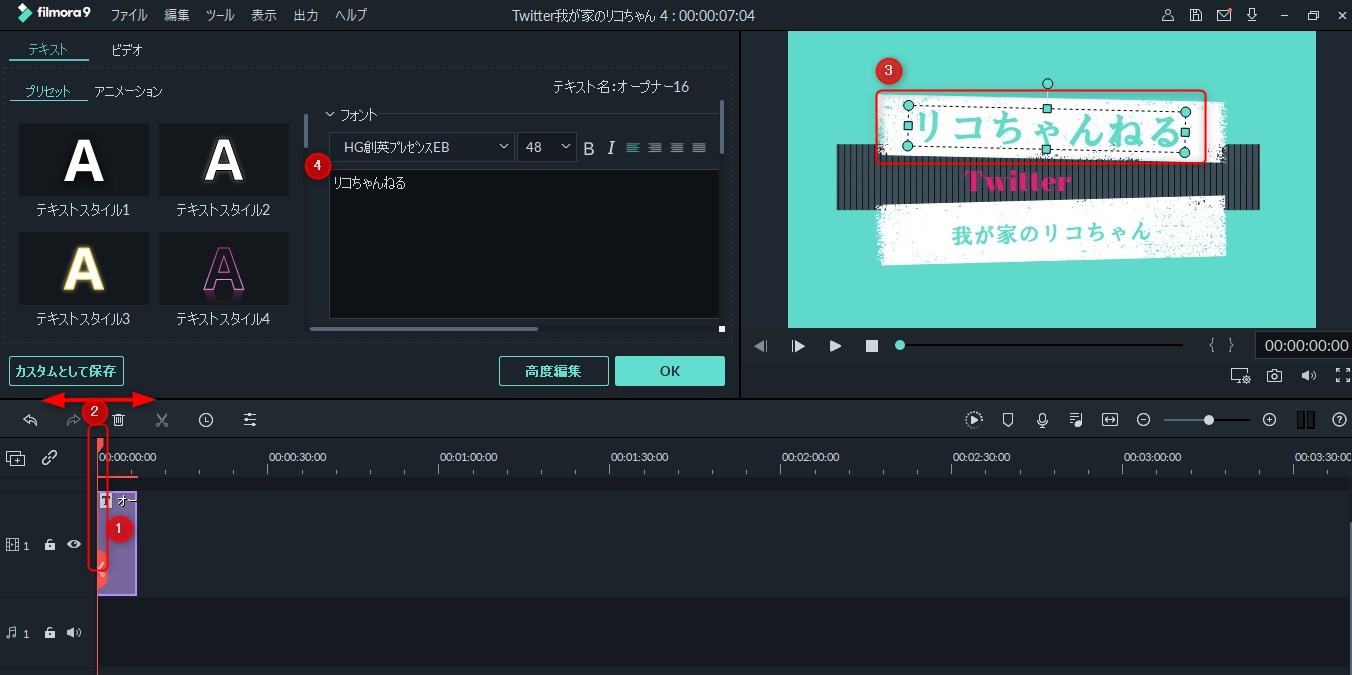
Task: Record a voiceover with the microphone icon
Action: coord(1042,420)
